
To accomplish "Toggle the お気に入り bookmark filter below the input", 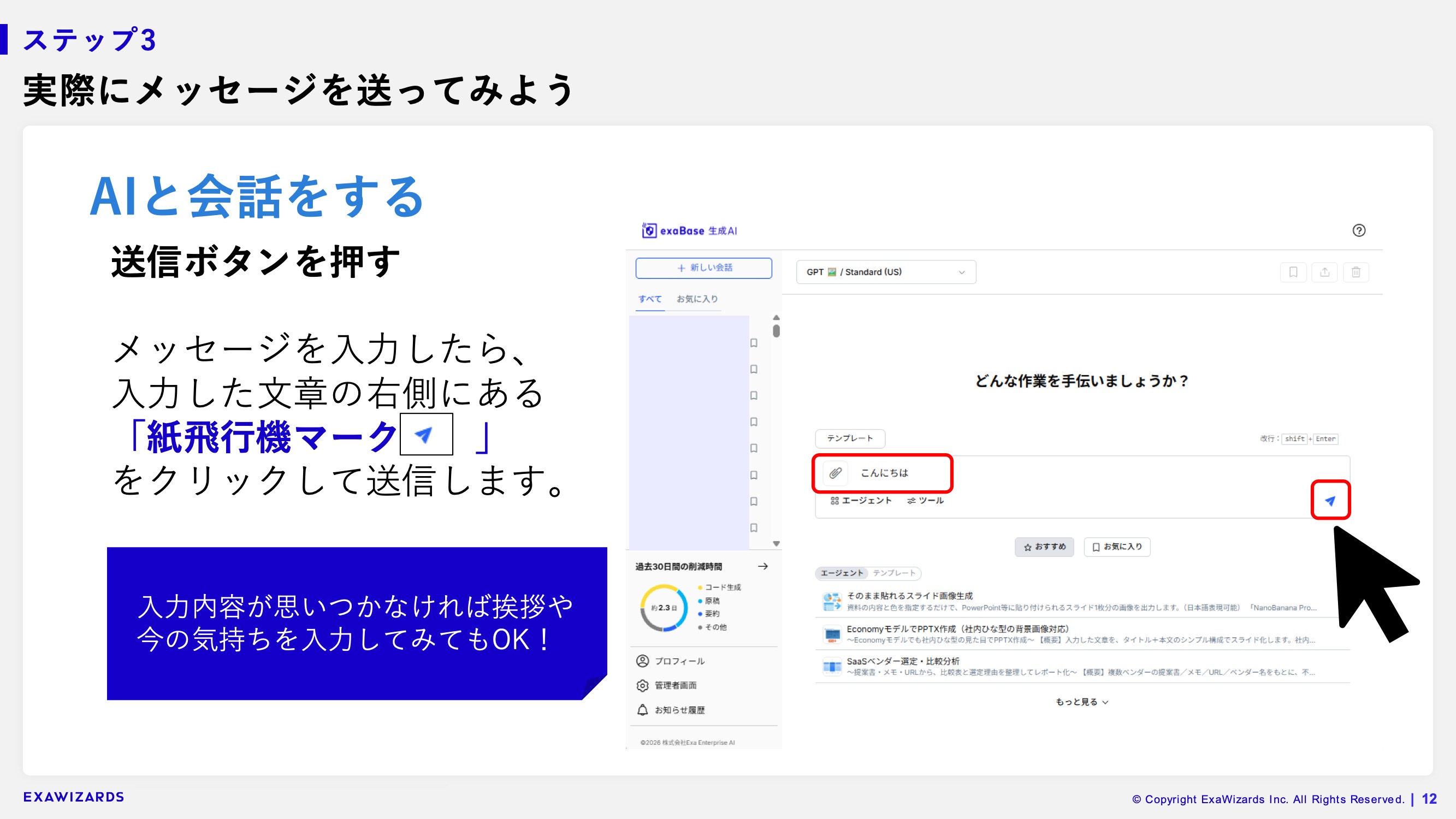I will click(1117, 547).
